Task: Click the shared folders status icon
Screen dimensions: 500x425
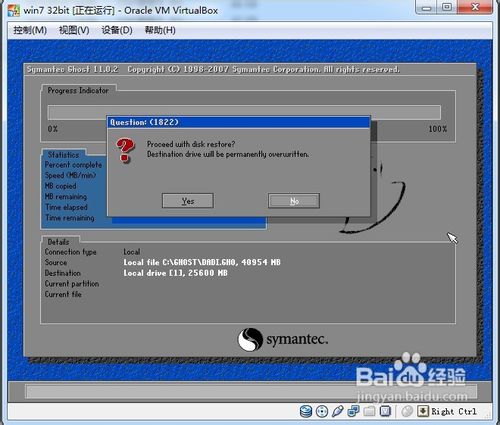Action: [x=369, y=411]
